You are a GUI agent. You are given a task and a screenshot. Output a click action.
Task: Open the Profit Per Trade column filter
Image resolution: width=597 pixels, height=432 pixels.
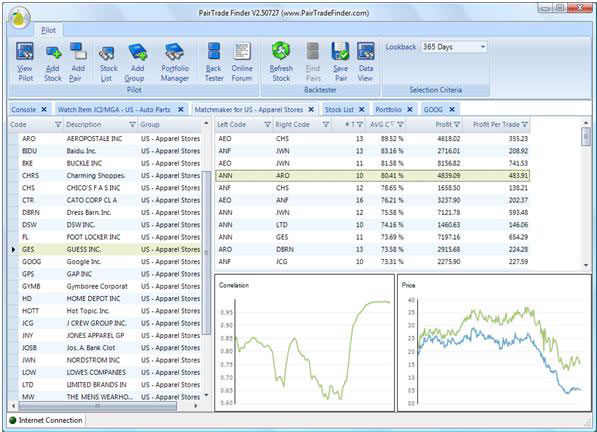[524, 124]
